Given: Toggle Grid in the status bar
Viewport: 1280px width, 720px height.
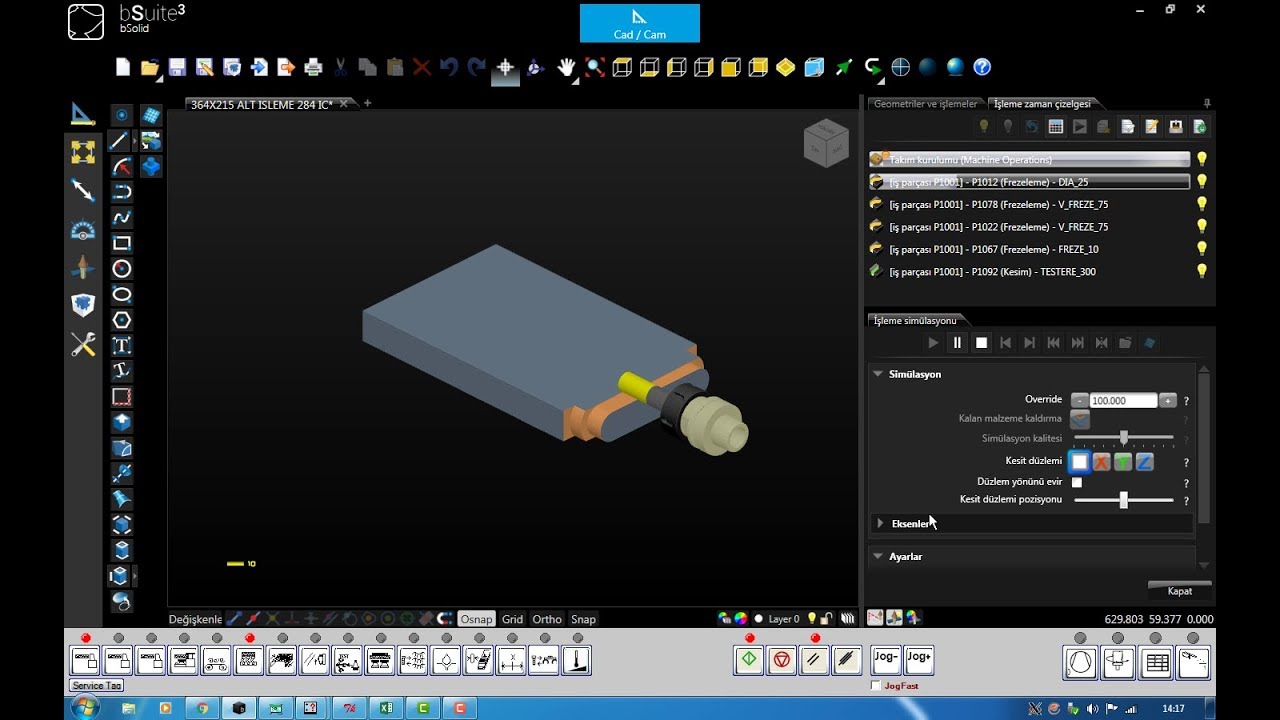Looking at the screenshot, I should click(x=513, y=619).
